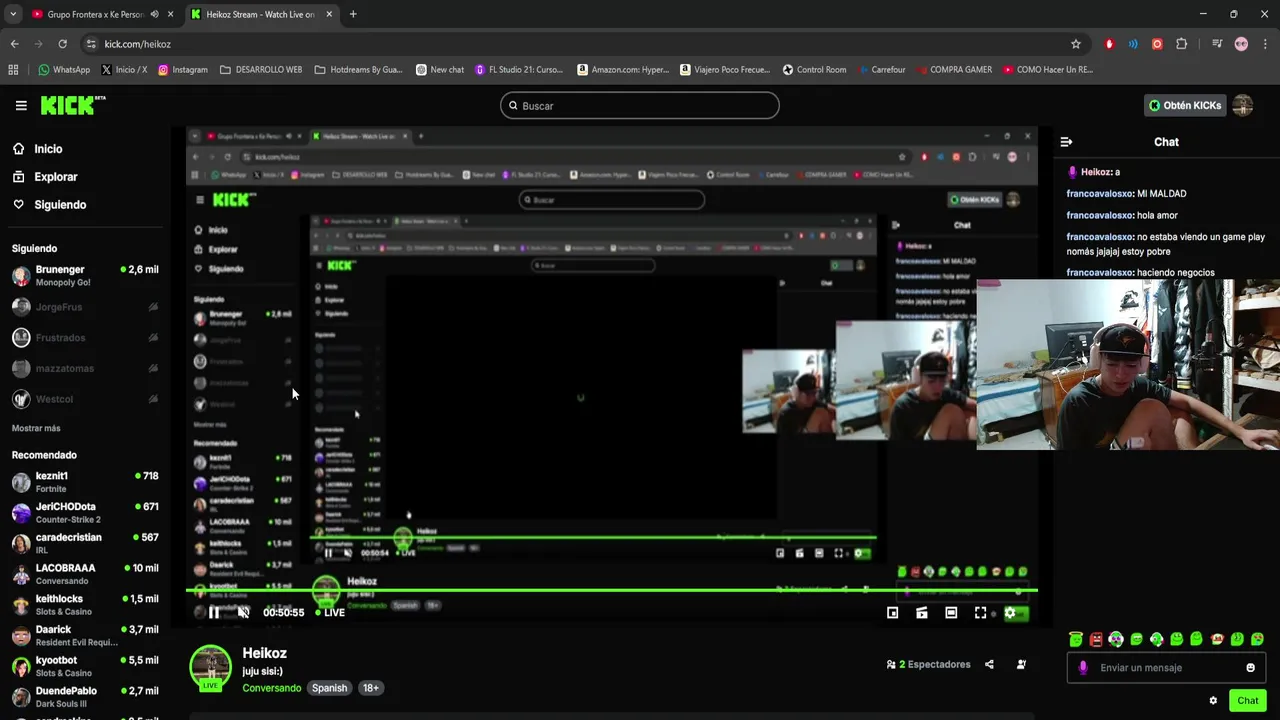Insert the first green emote in chat
1280x720 pixels.
[x=1075, y=639]
